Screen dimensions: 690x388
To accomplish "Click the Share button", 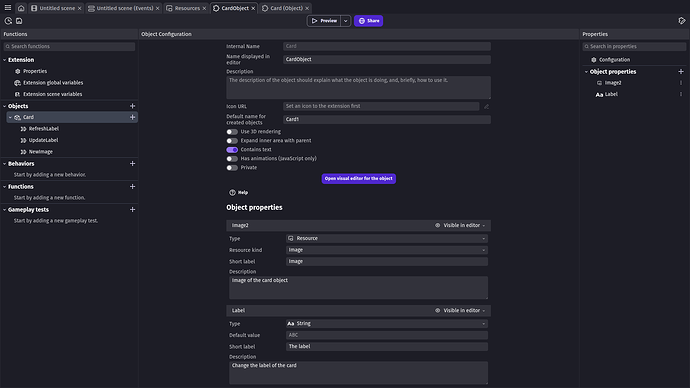I will pyautogui.click(x=368, y=21).
